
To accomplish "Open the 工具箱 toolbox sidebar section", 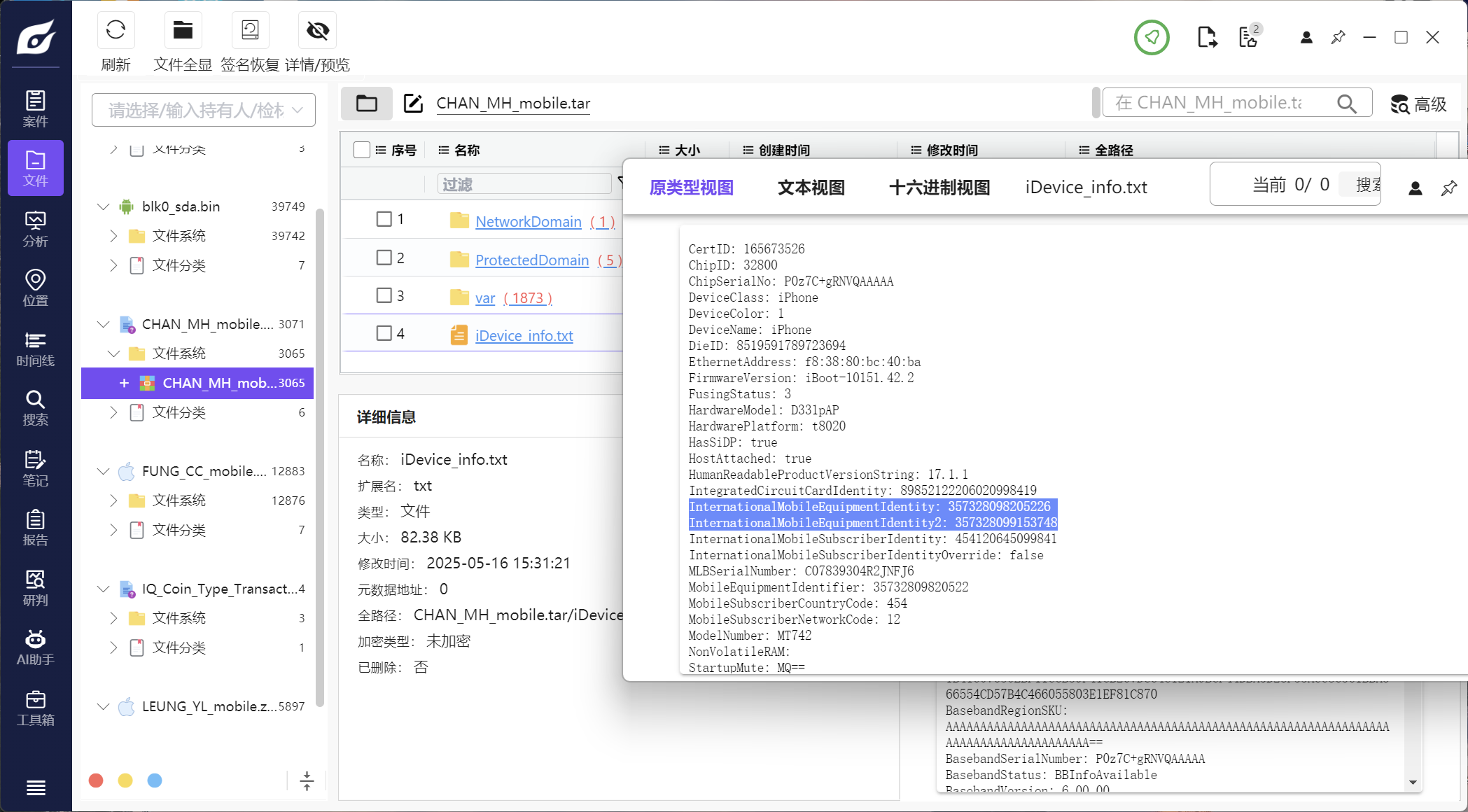I will pyautogui.click(x=36, y=707).
